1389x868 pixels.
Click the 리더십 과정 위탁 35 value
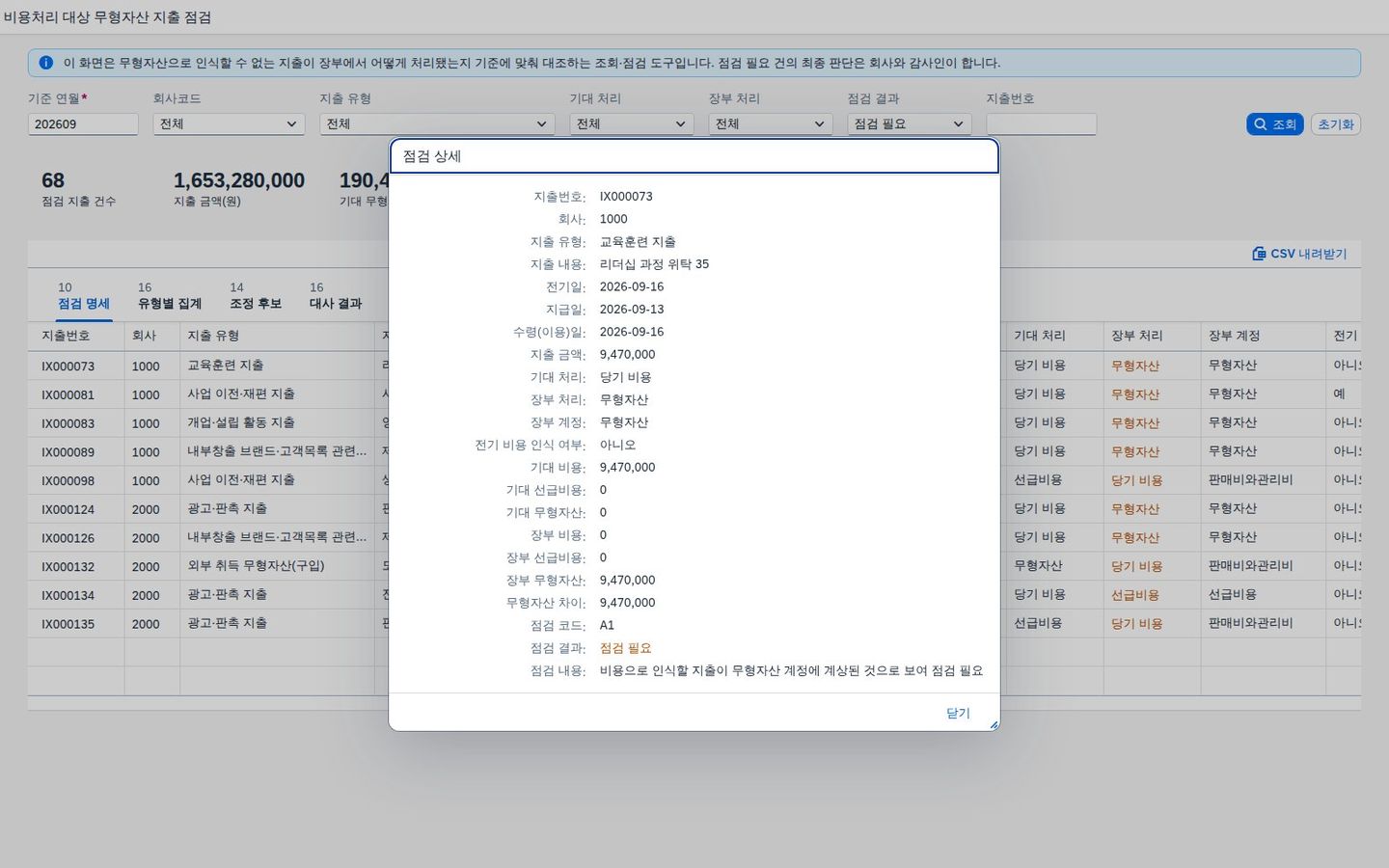tap(654, 264)
